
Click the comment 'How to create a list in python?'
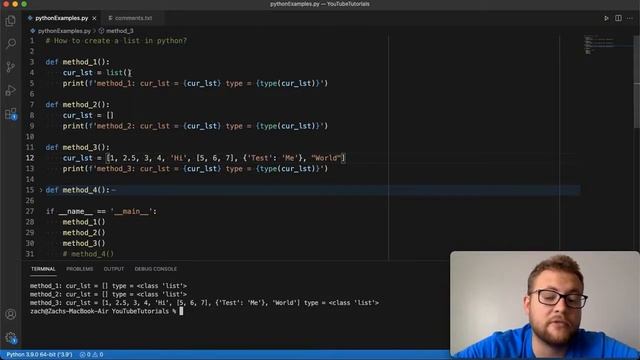120,41
